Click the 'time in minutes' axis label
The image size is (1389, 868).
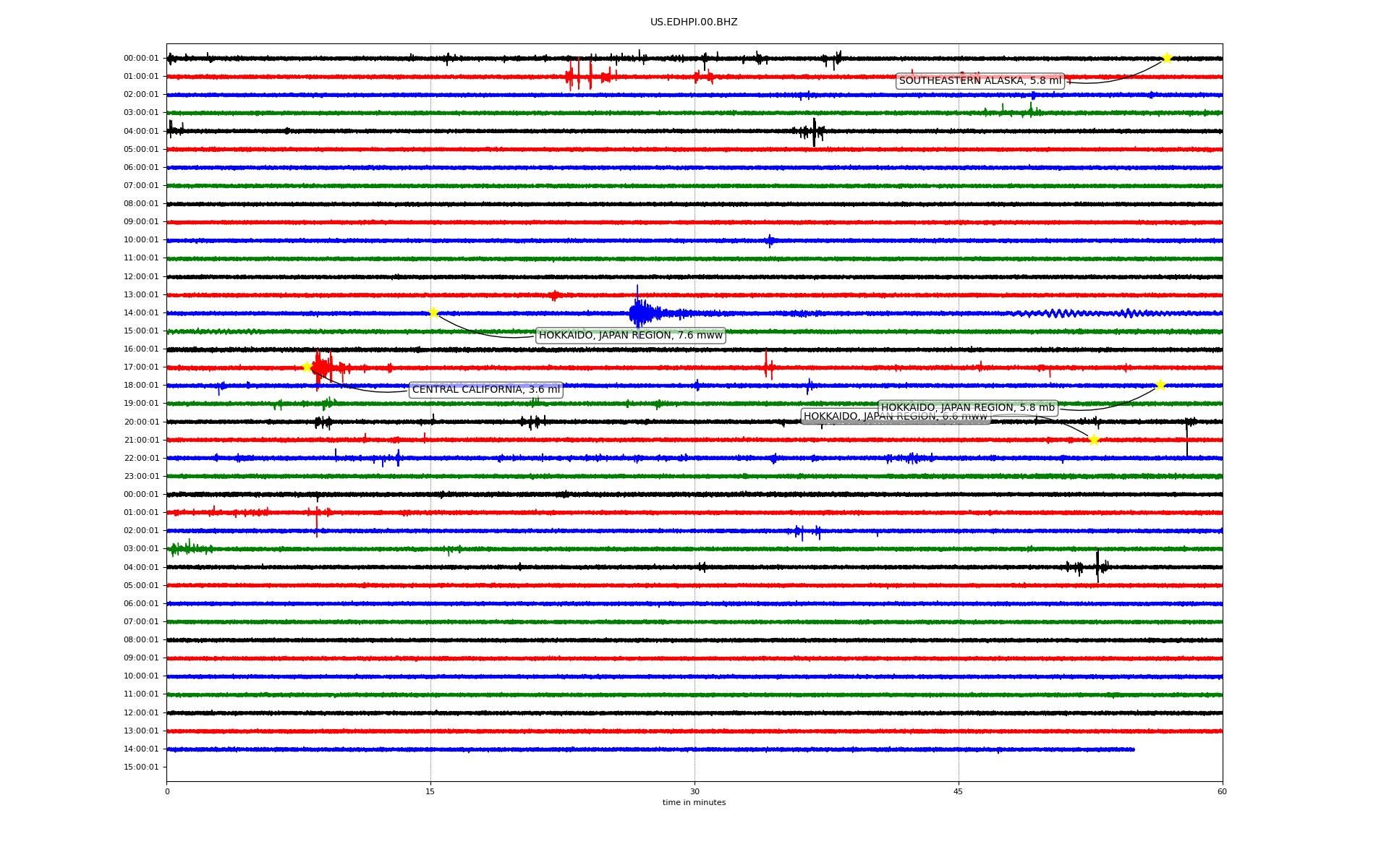click(x=693, y=802)
